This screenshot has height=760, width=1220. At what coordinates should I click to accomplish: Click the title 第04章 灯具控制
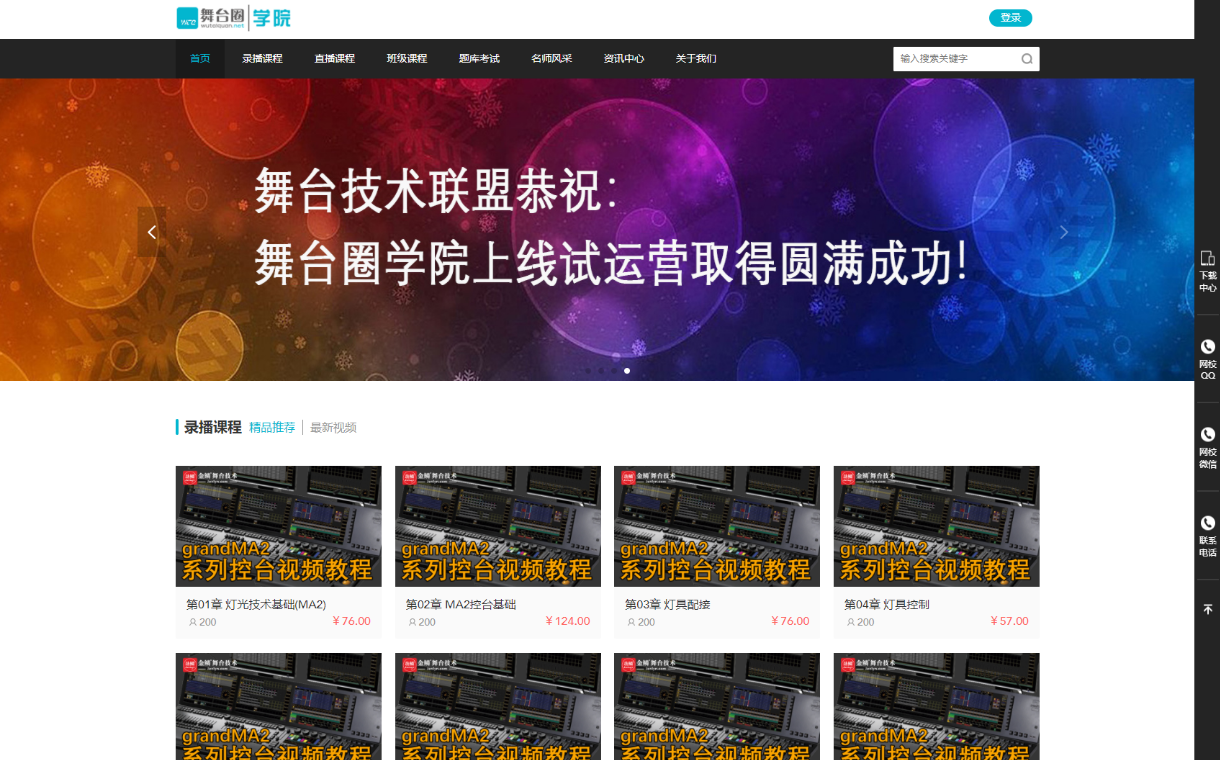tap(887, 605)
